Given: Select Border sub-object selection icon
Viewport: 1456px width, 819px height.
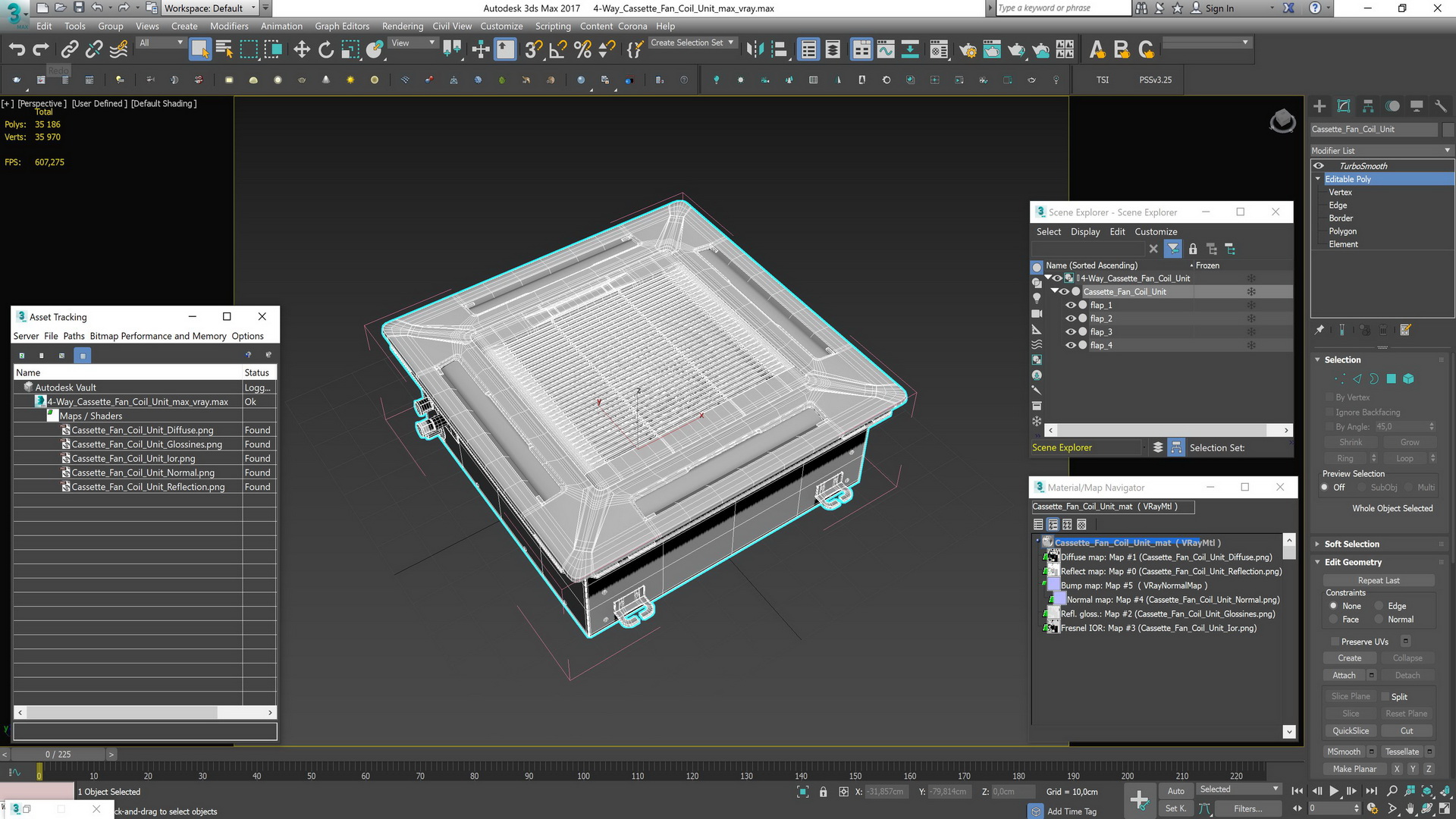Looking at the screenshot, I should click(x=1374, y=378).
